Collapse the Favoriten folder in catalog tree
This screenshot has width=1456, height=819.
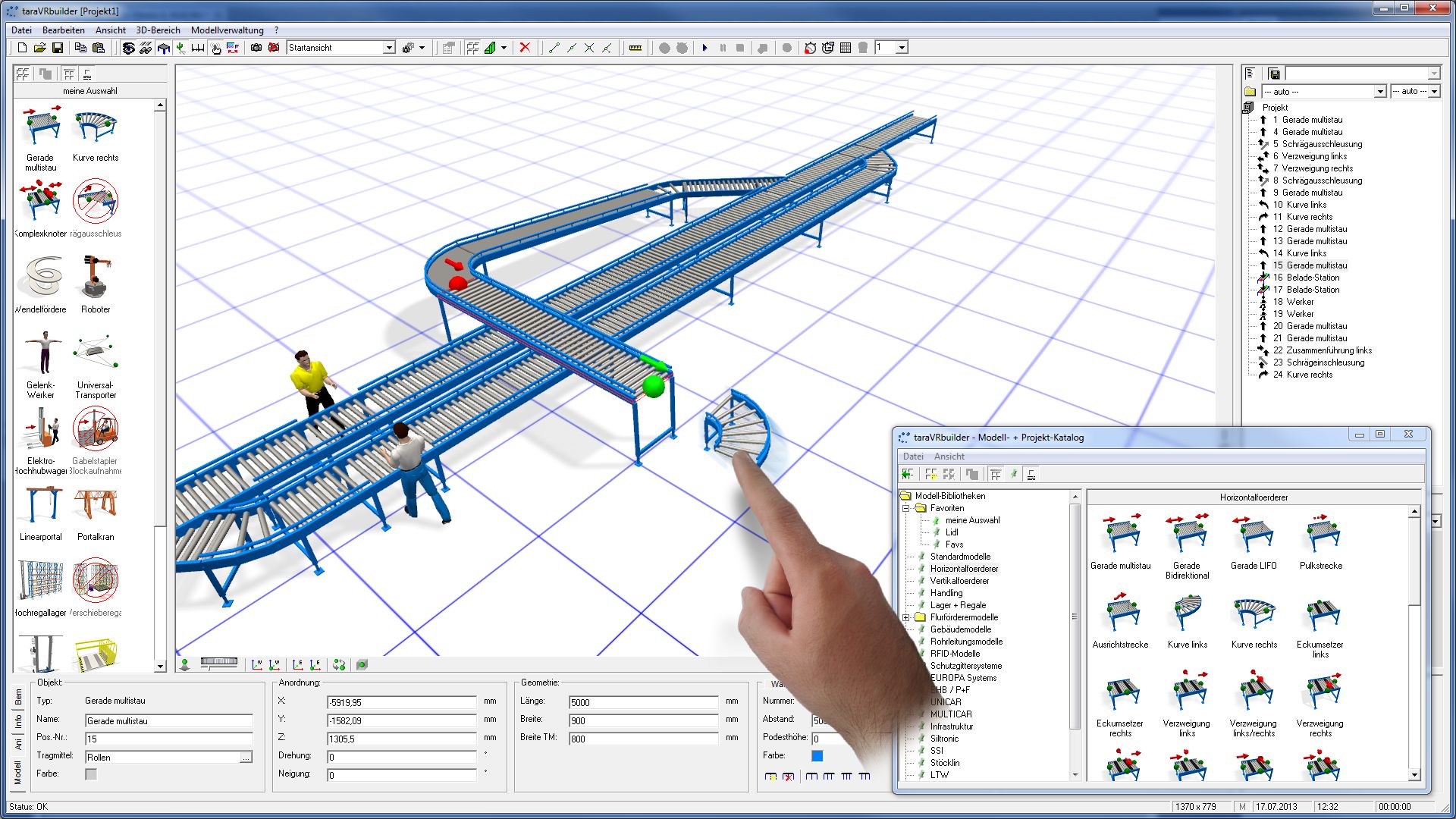tap(906, 508)
